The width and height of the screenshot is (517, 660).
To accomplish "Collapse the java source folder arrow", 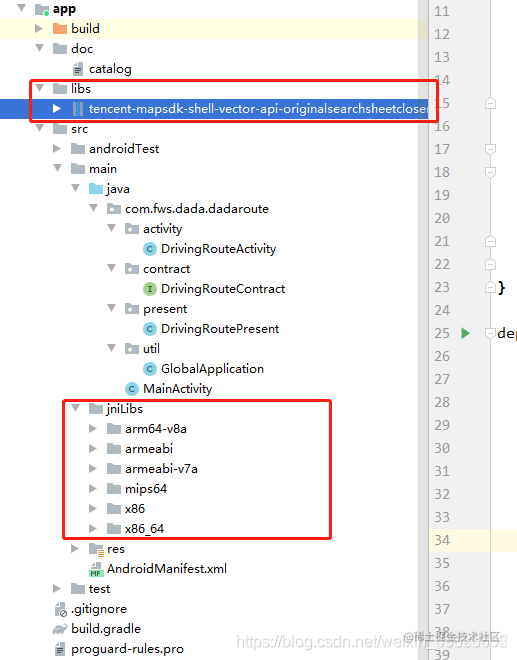I will tap(76, 188).
